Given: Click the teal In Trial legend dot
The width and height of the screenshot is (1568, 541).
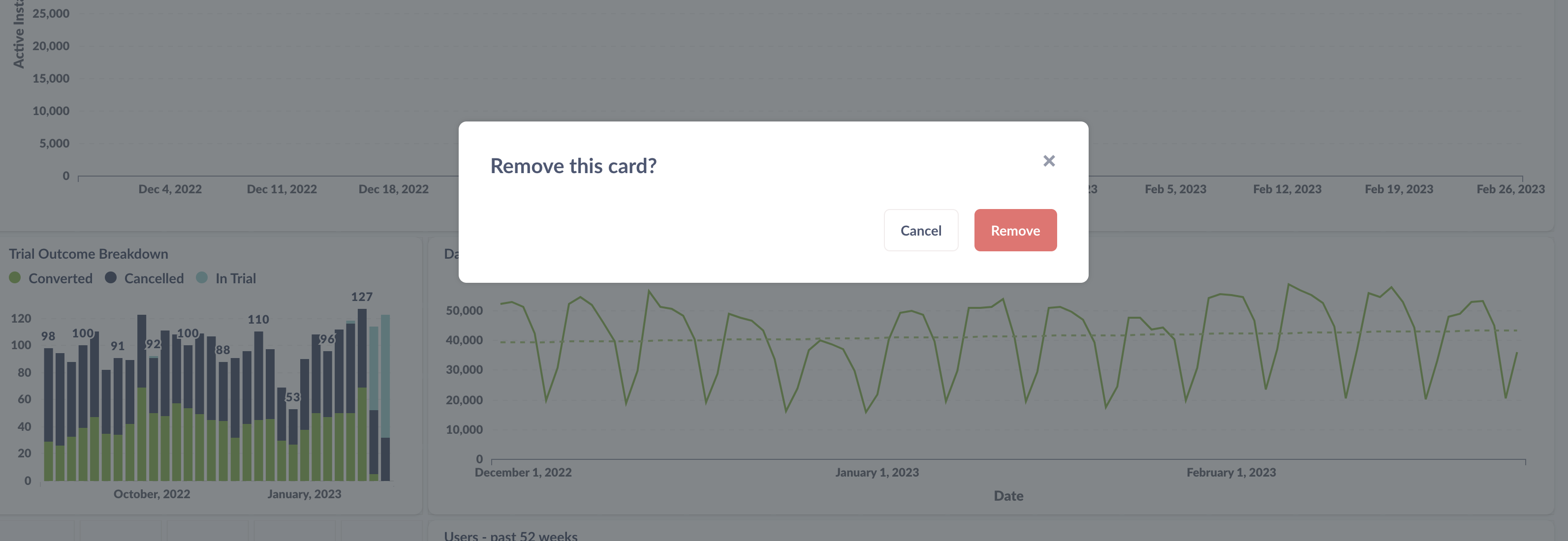Looking at the screenshot, I should click(x=202, y=278).
